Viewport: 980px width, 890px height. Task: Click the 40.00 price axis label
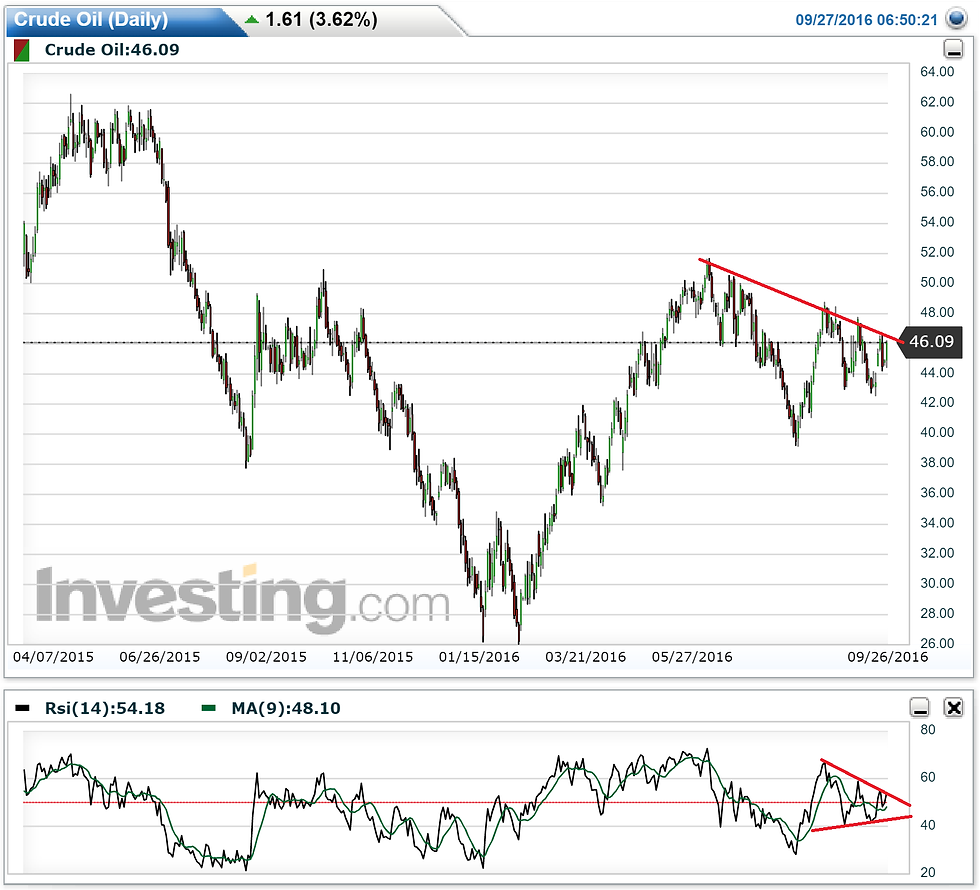point(937,432)
